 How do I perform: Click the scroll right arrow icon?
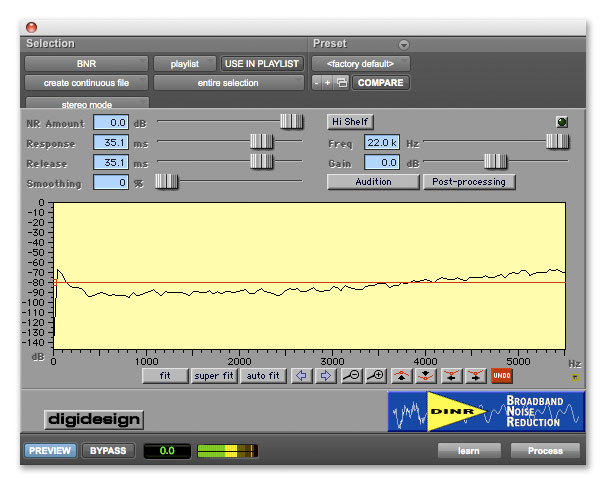[325, 376]
